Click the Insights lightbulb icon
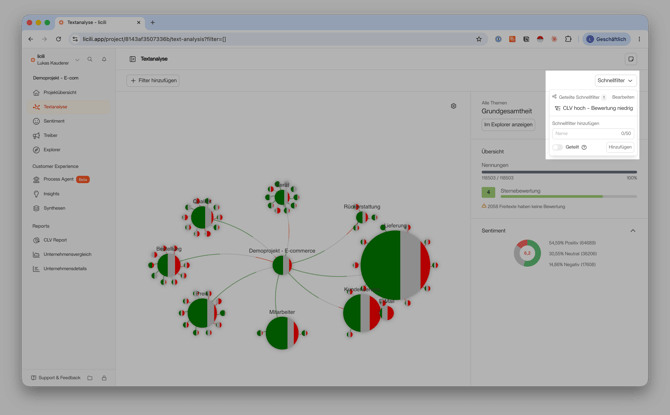 36,194
